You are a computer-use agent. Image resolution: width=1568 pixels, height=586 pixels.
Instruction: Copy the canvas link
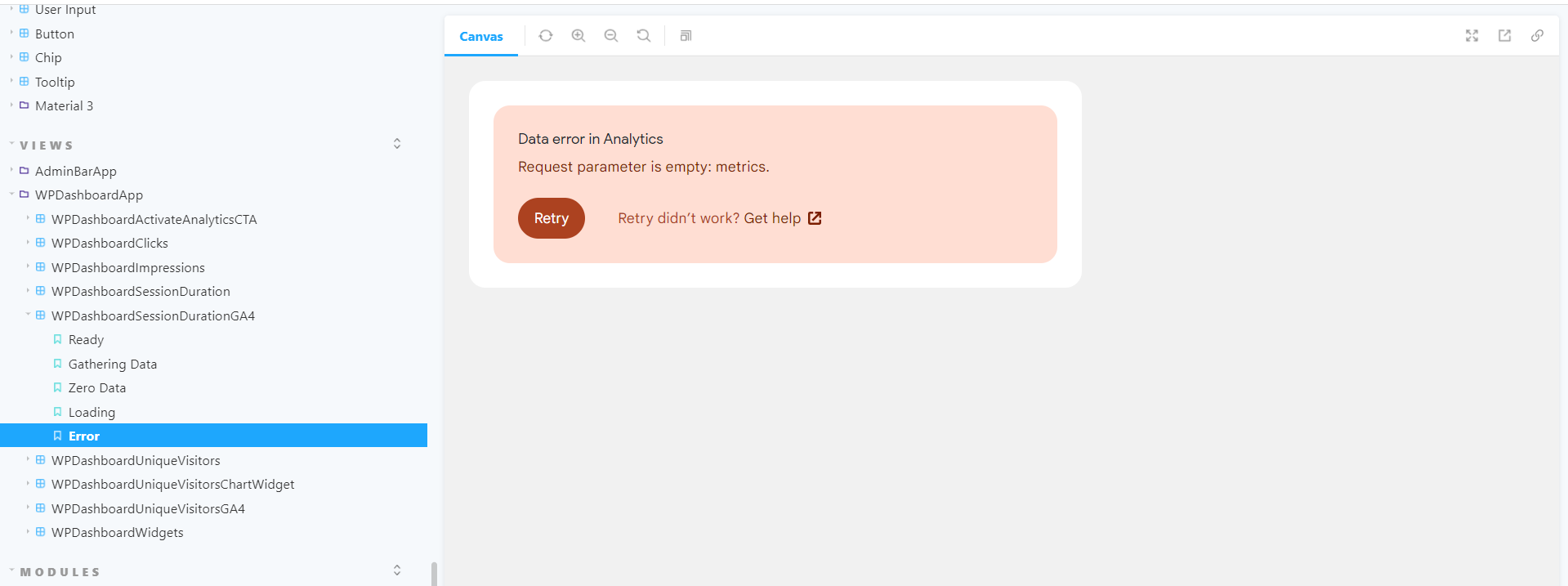coord(1538,36)
